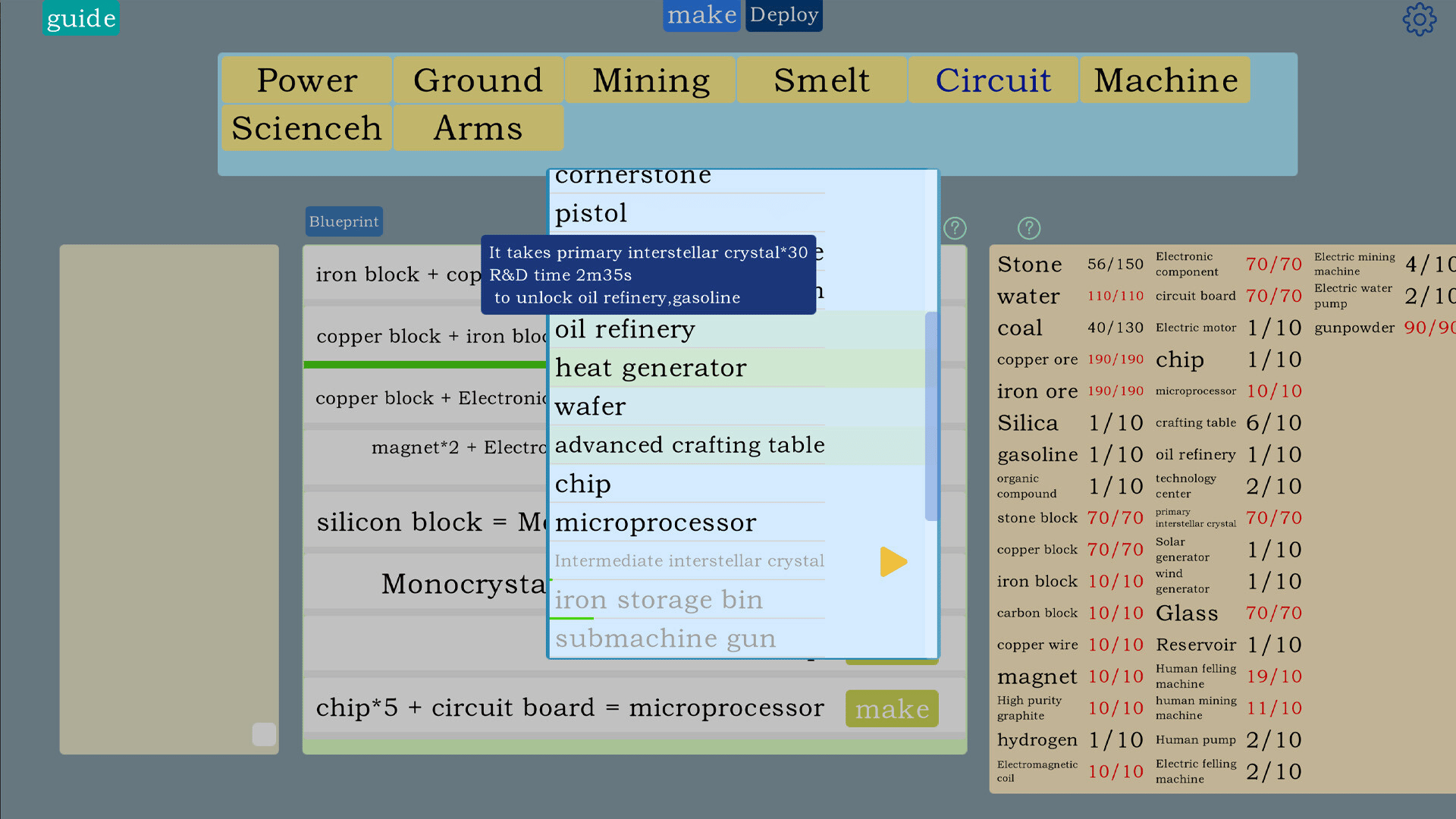Click the right help question mark icon
The width and height of the screenshot is (1456, 819).
tap(1028, 228)
